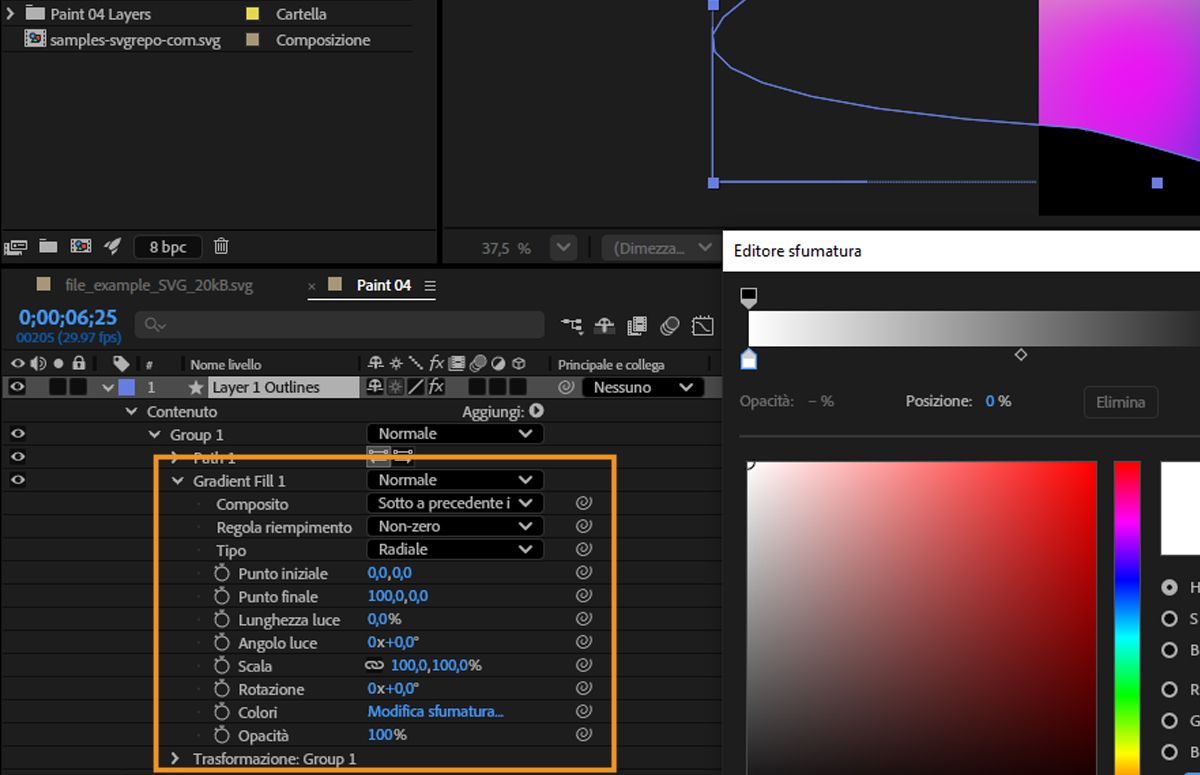Image resolution: width=1200 pixels, height=775 pixels.
Task: Collapse the Contenuto group
Action: pyautogui.click(x=131, y=411)
